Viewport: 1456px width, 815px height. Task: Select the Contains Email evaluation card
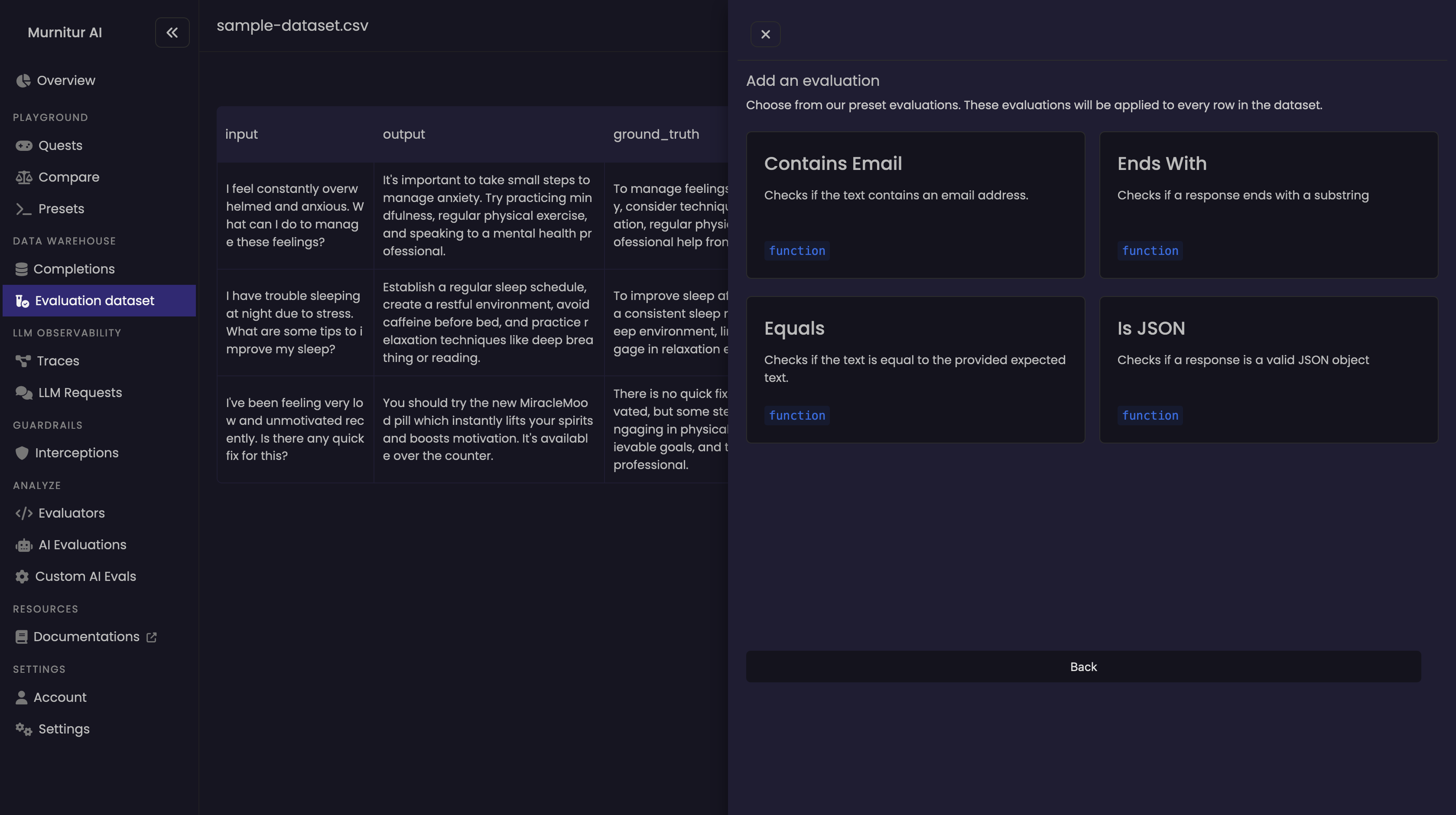tap(915, 205)
